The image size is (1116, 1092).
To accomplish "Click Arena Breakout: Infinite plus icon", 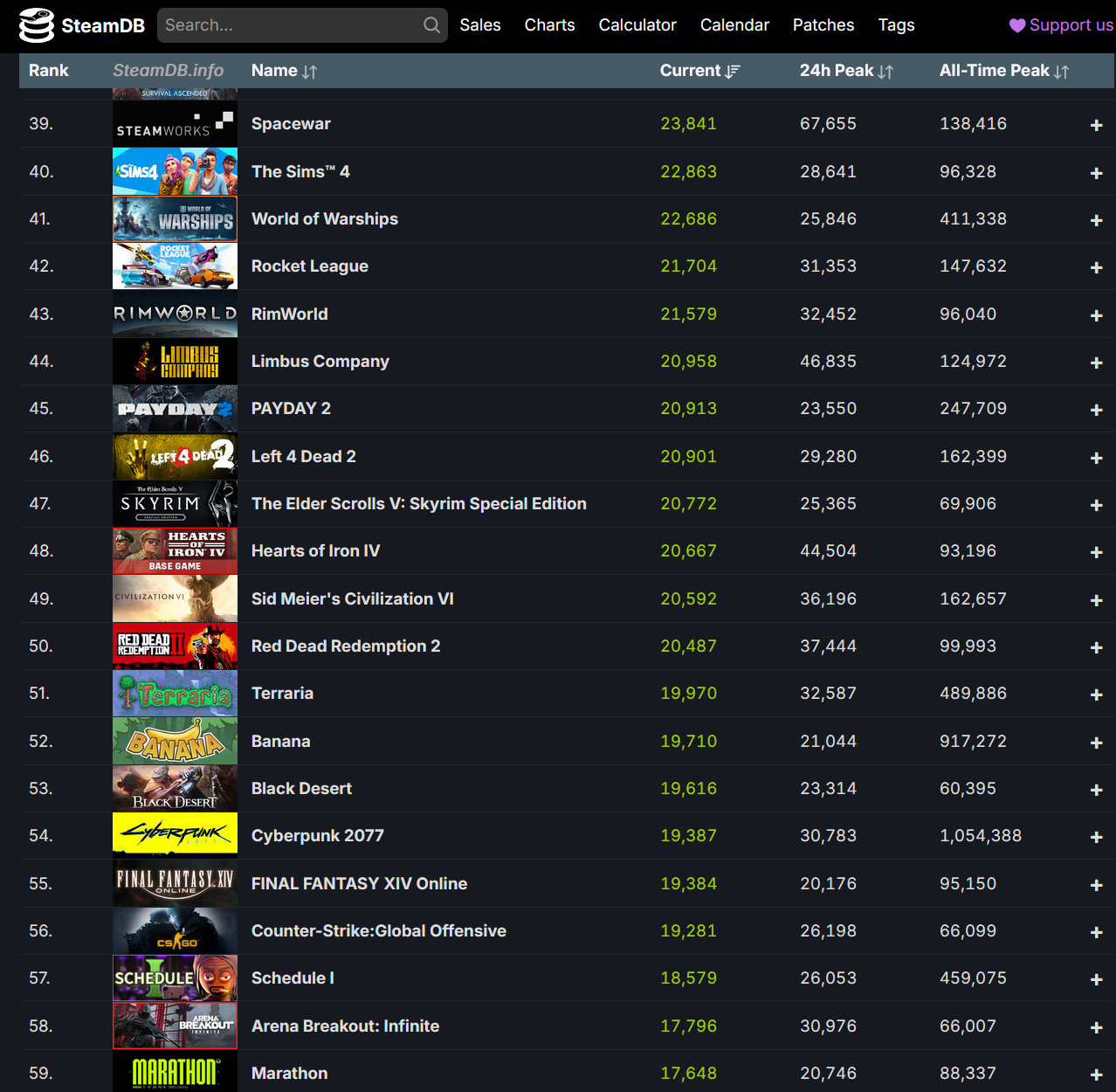I will [1097, 1027].
